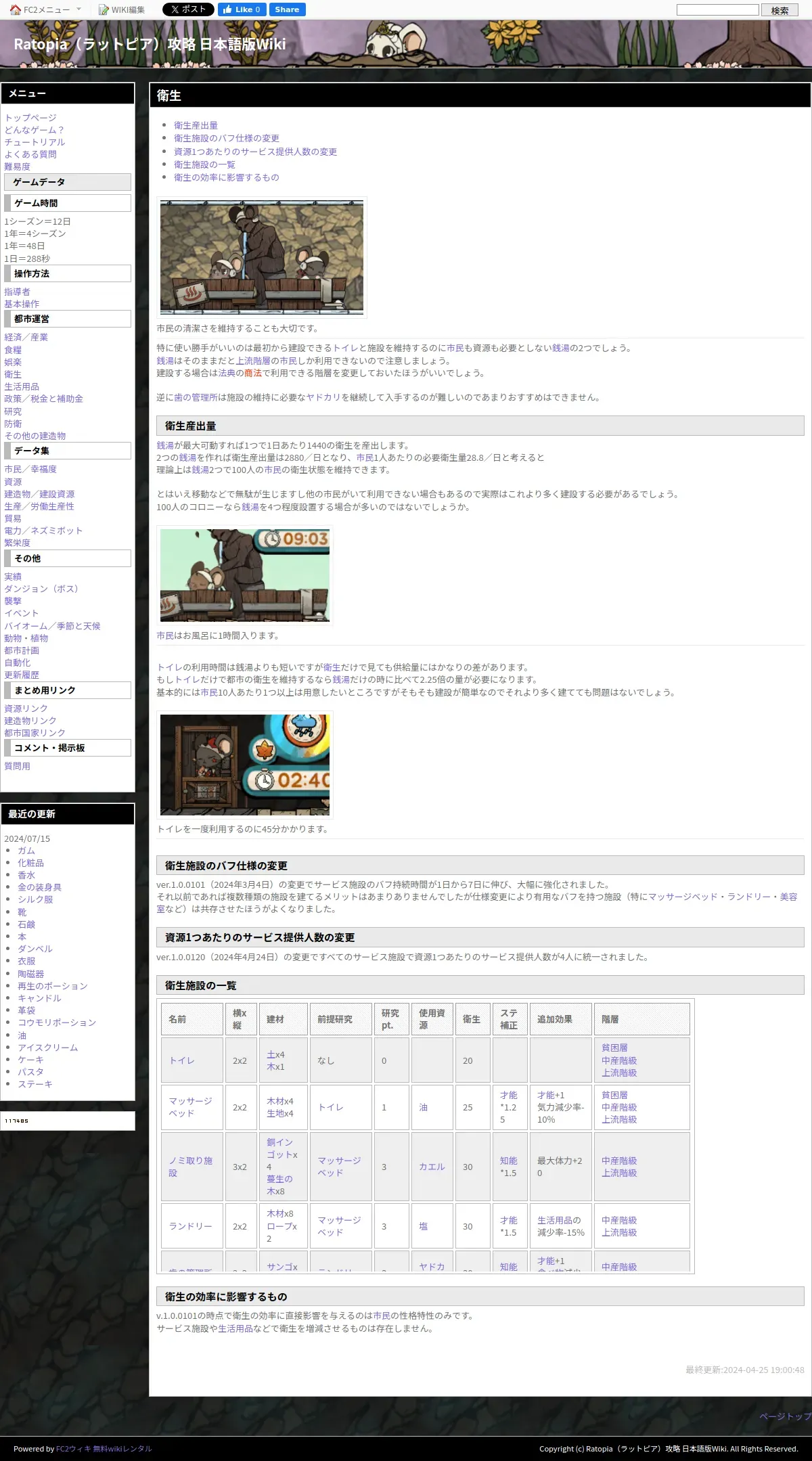The image size is (812, 1461).
Task: Open コウモリポーション in recent updates
Action: (57, 1022)
